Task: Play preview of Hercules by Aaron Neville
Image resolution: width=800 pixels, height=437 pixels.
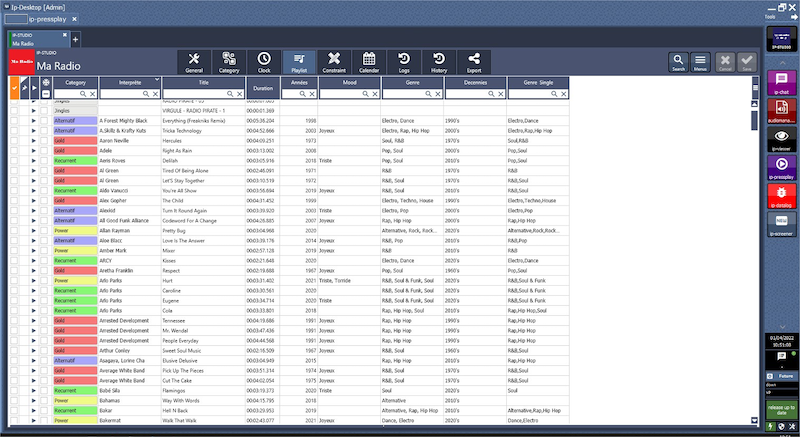Action: [x=34, y=141]
